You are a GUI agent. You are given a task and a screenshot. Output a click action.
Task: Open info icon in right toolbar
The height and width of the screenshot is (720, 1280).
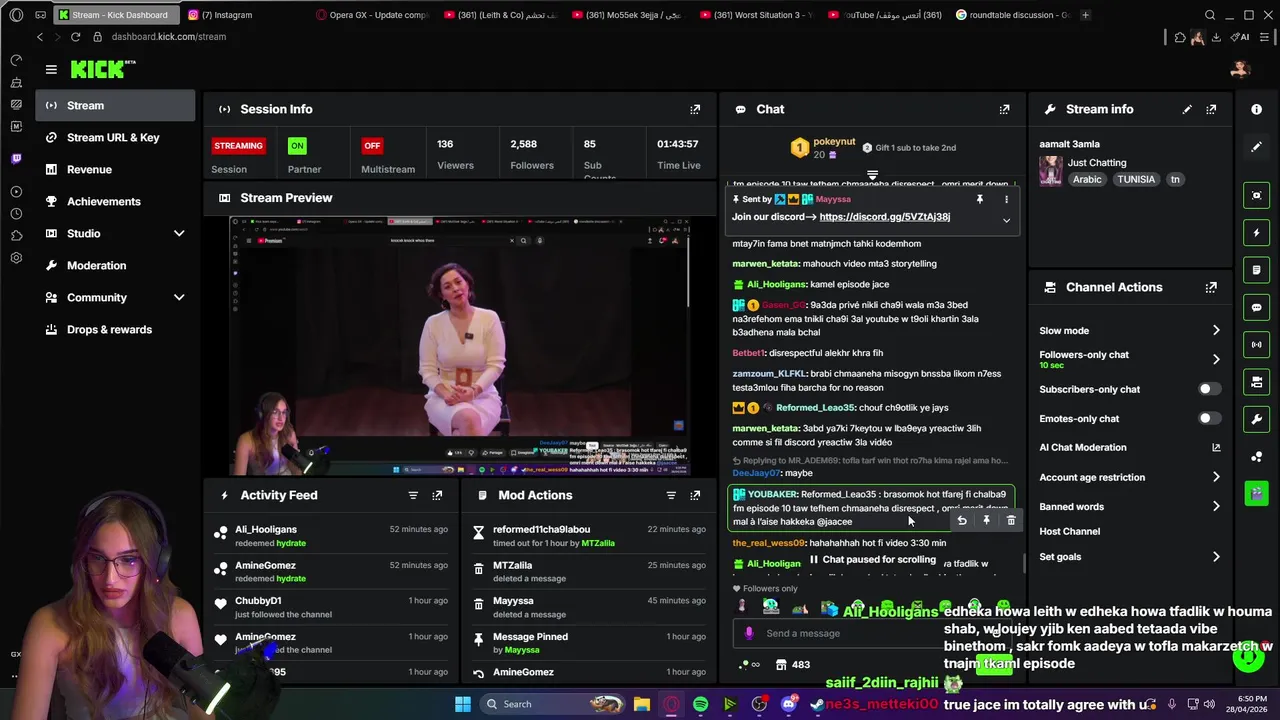(1256, 109)
